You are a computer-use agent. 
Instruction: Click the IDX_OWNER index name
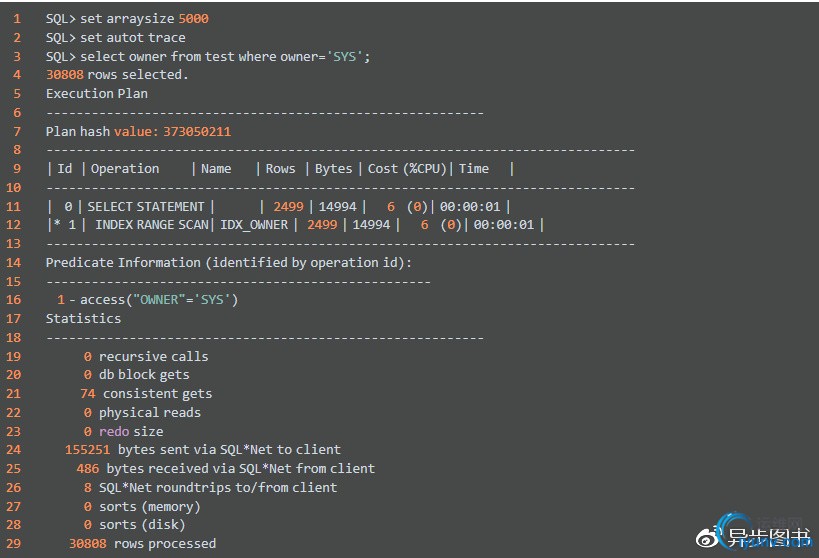254,225
